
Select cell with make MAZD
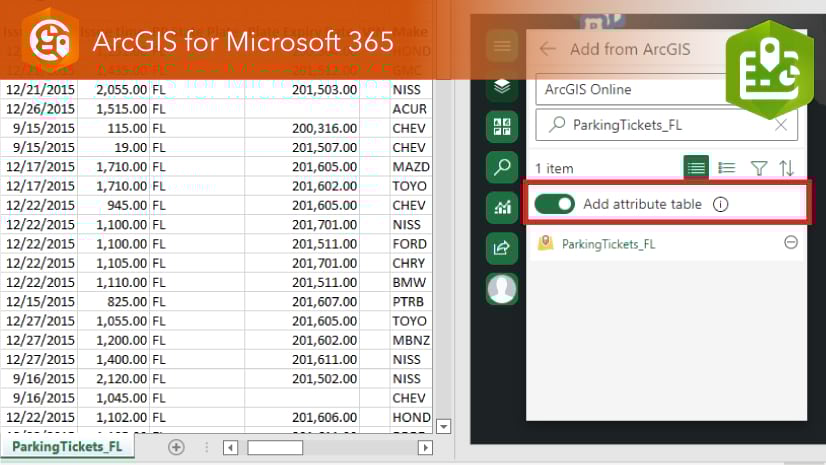(411, 167)
